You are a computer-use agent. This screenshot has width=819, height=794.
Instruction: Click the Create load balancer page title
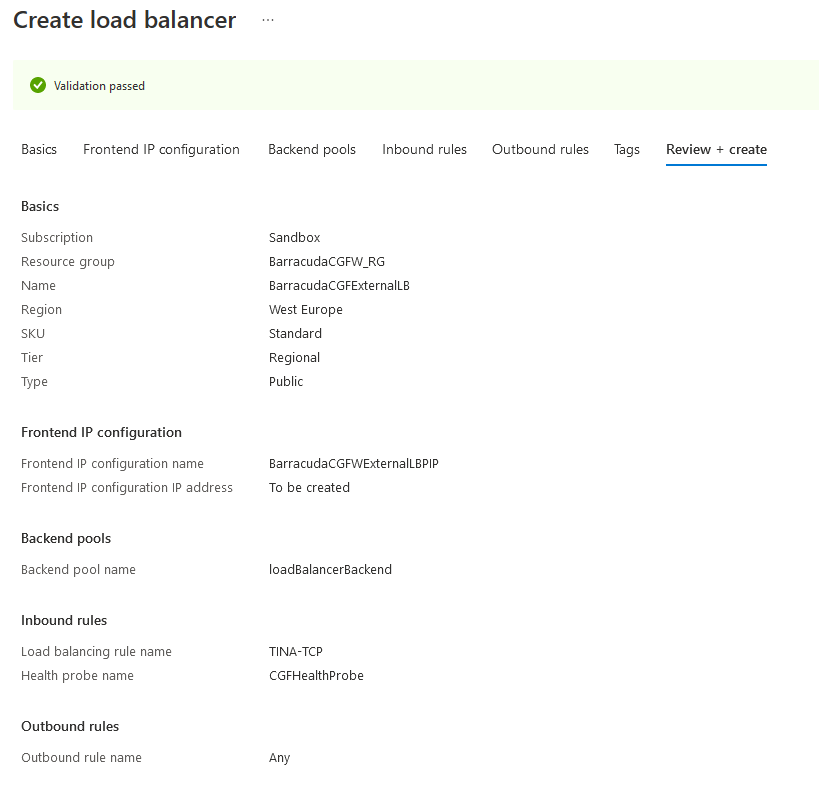point(124,19)
